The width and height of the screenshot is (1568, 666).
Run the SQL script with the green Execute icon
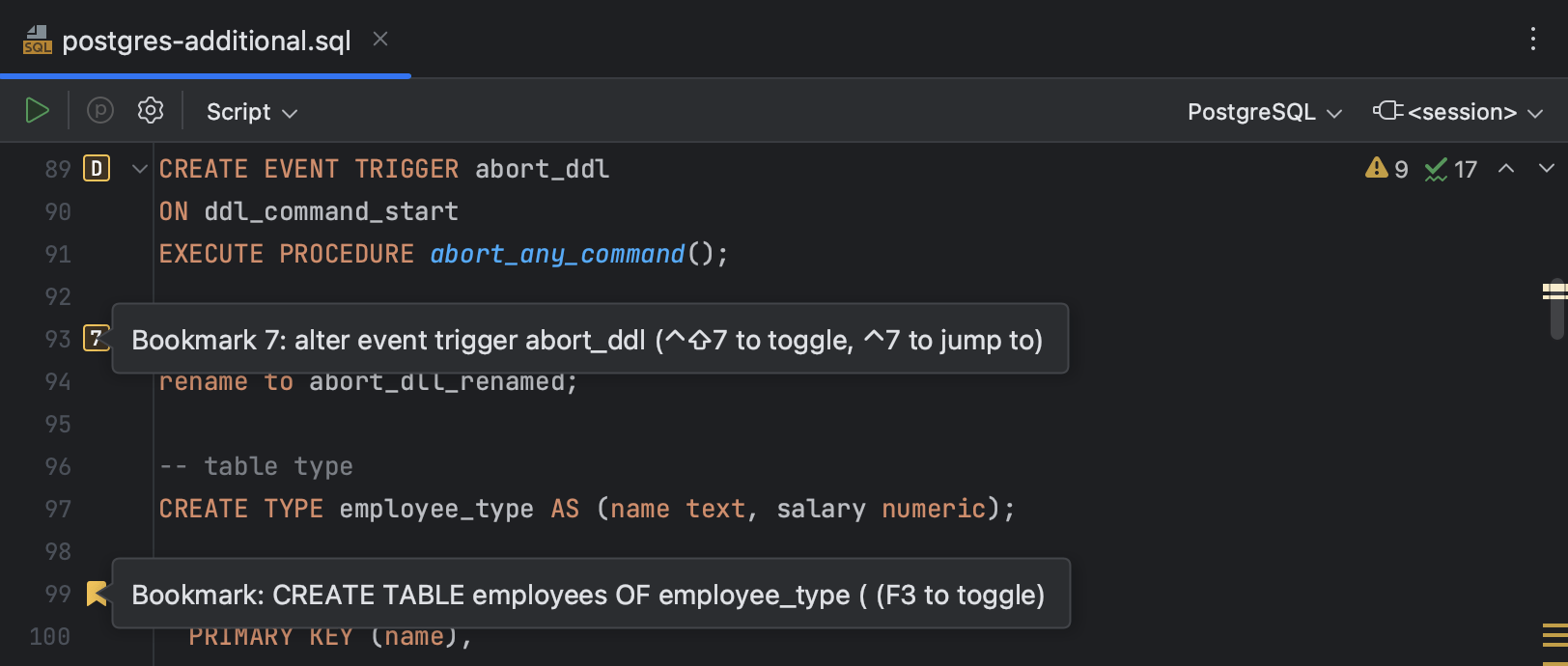click(x=37, y=111)
